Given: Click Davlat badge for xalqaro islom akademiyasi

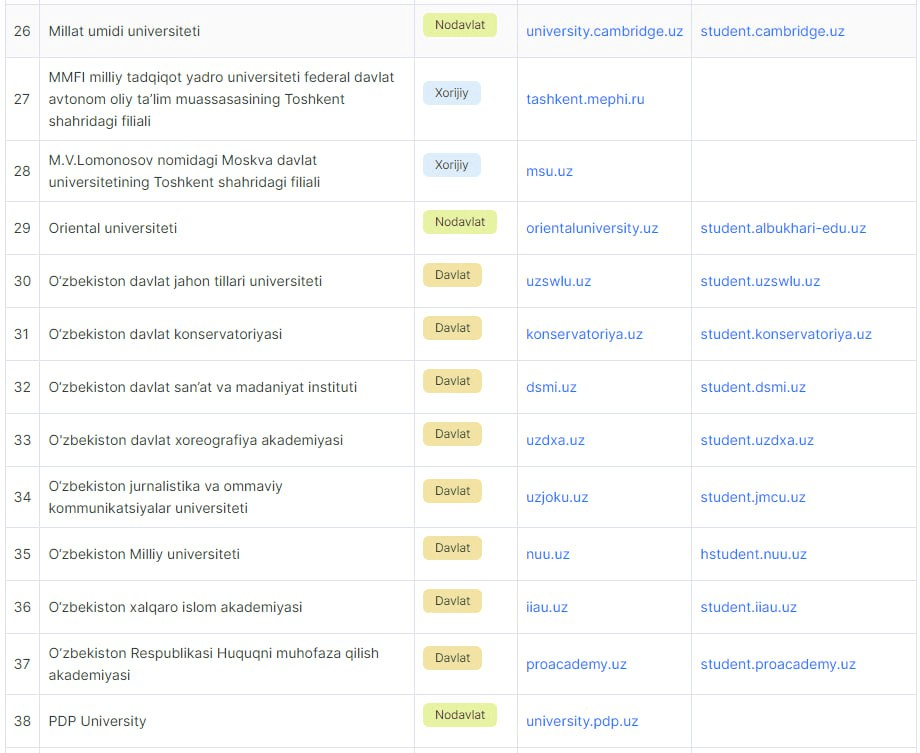Looking at the screenshot, I should 452,601.
